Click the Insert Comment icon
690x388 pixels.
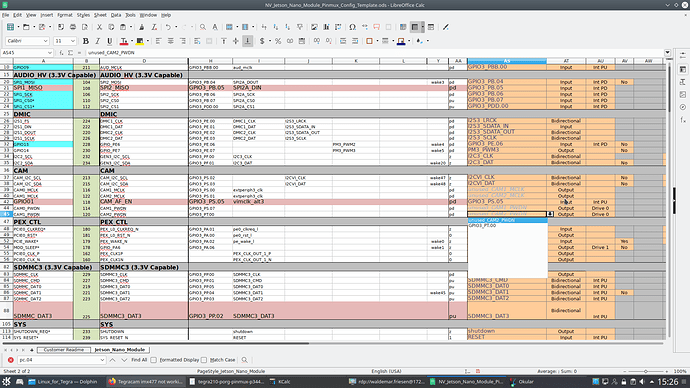(x=377, y=27)
